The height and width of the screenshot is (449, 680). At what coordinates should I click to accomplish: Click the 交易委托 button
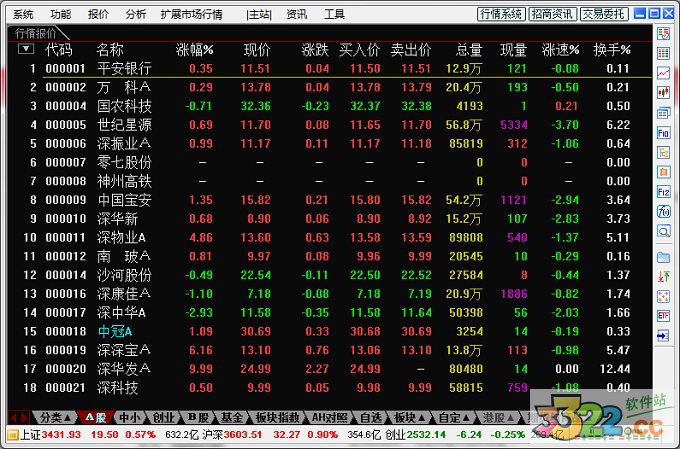point(604,14)
